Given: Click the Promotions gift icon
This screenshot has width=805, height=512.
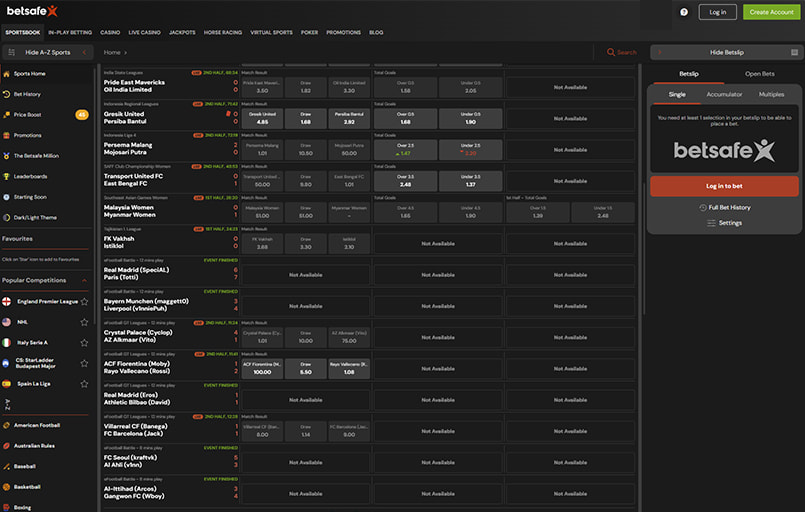Looking at the screenshot, I should point(6,136).
